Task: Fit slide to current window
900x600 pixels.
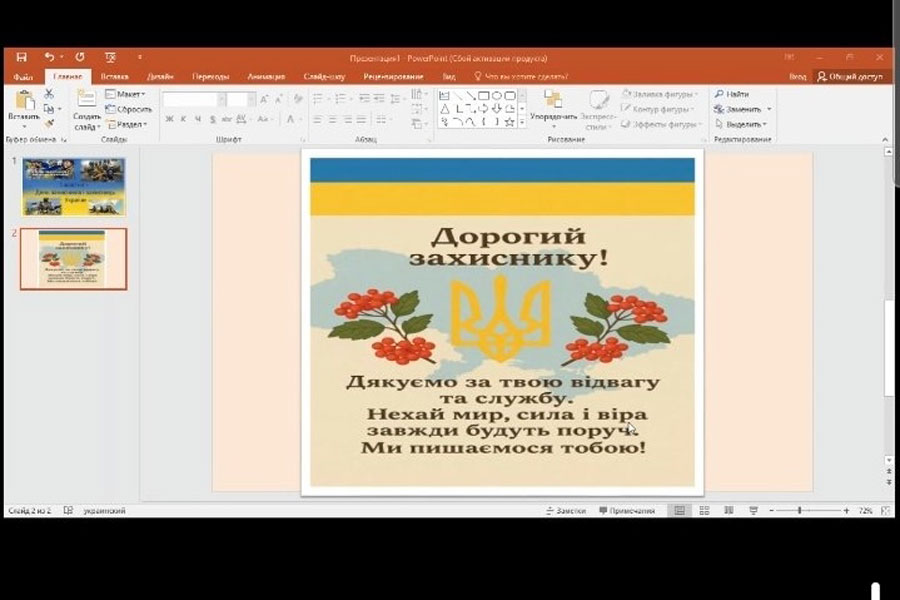Action: pyautogui.click(x=885, y=510)
